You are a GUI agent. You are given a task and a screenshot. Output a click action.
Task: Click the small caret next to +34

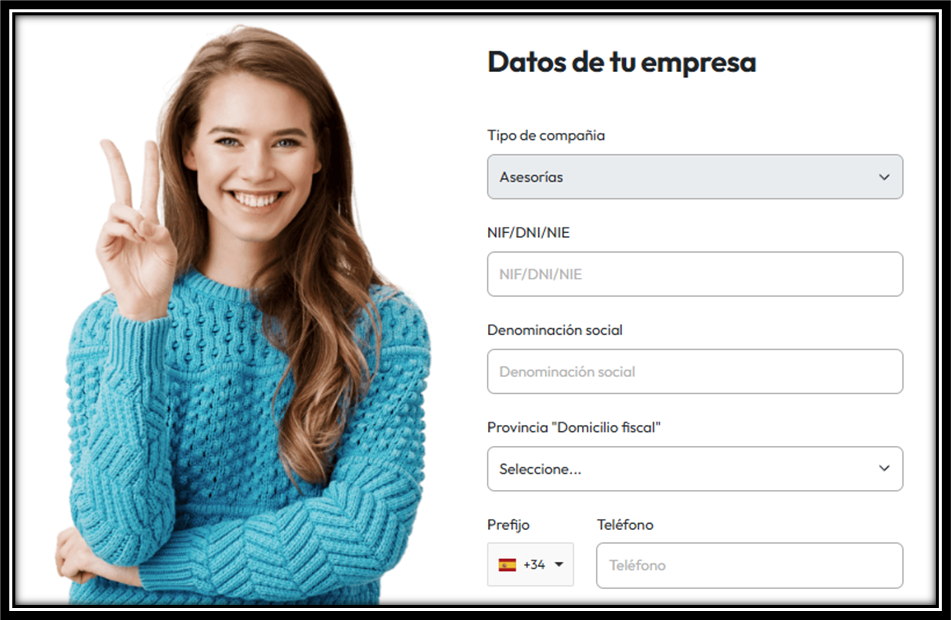tap(559, 564)
